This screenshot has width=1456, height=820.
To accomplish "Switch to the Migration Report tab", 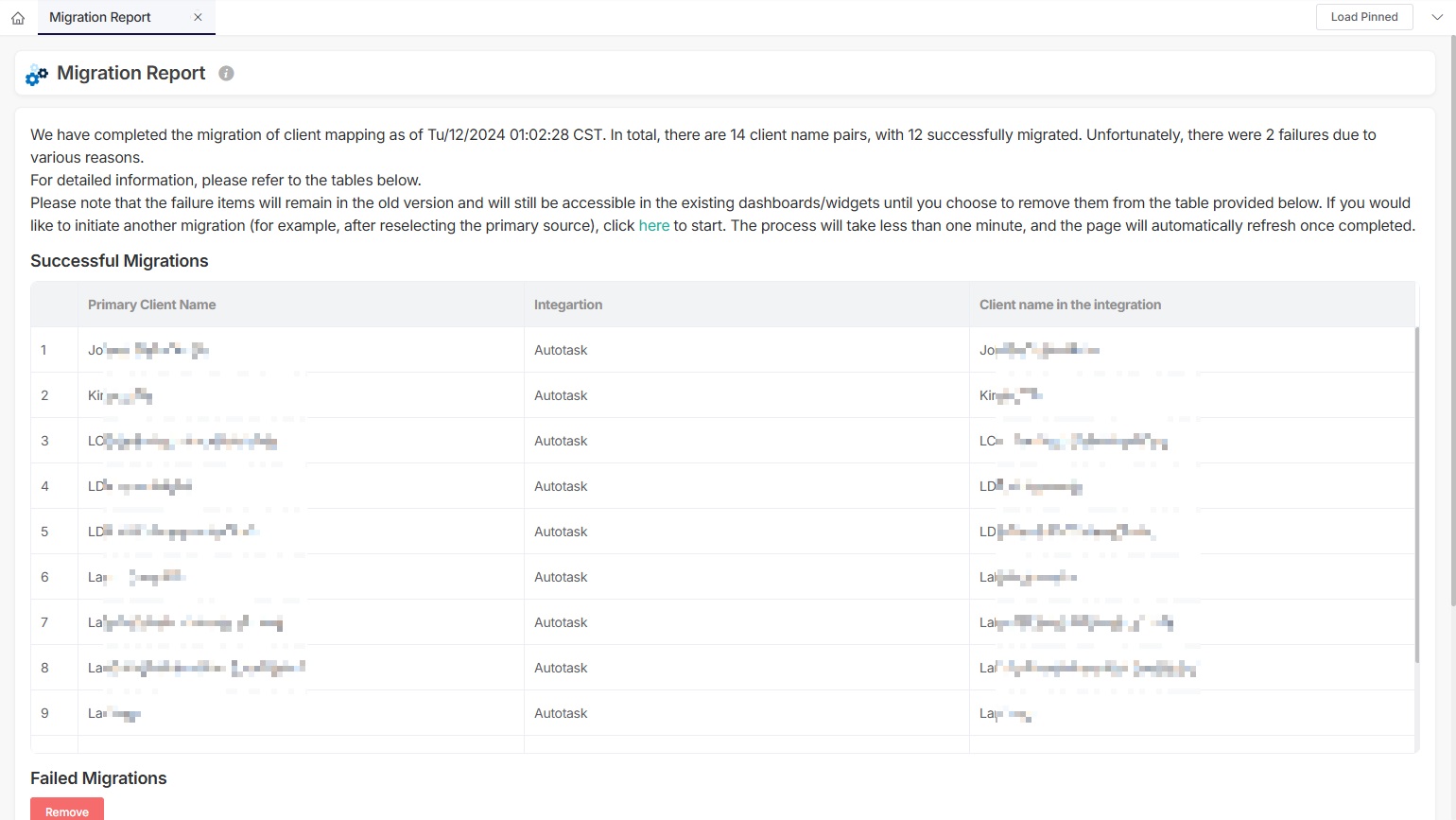I will (100, 17).
